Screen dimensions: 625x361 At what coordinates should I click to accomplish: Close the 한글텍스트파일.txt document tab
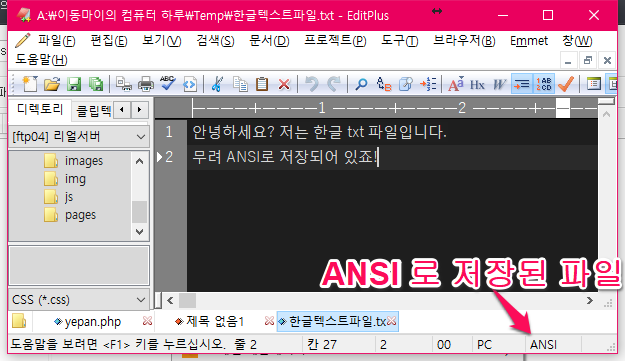(x=391, y=321)
